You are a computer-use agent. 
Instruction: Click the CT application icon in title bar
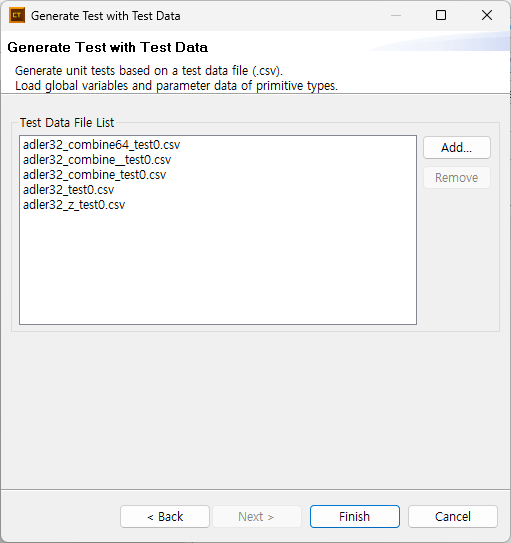click(17, 16)
